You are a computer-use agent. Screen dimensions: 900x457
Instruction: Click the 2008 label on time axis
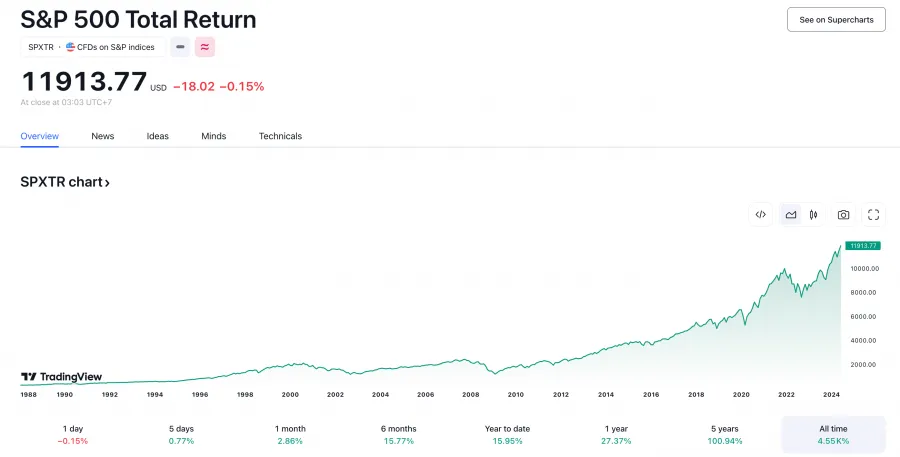pos(471,394)
